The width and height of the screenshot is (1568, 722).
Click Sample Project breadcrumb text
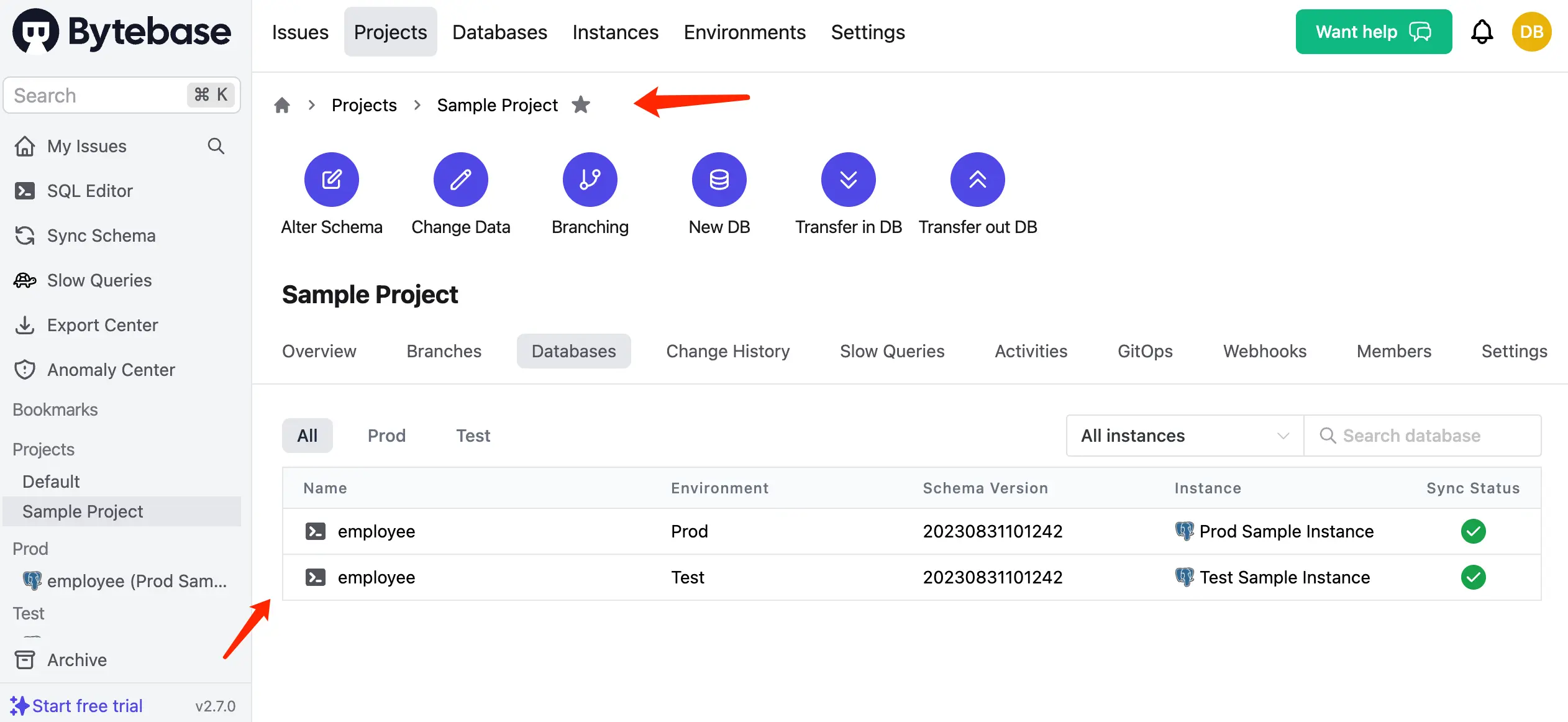497,105
